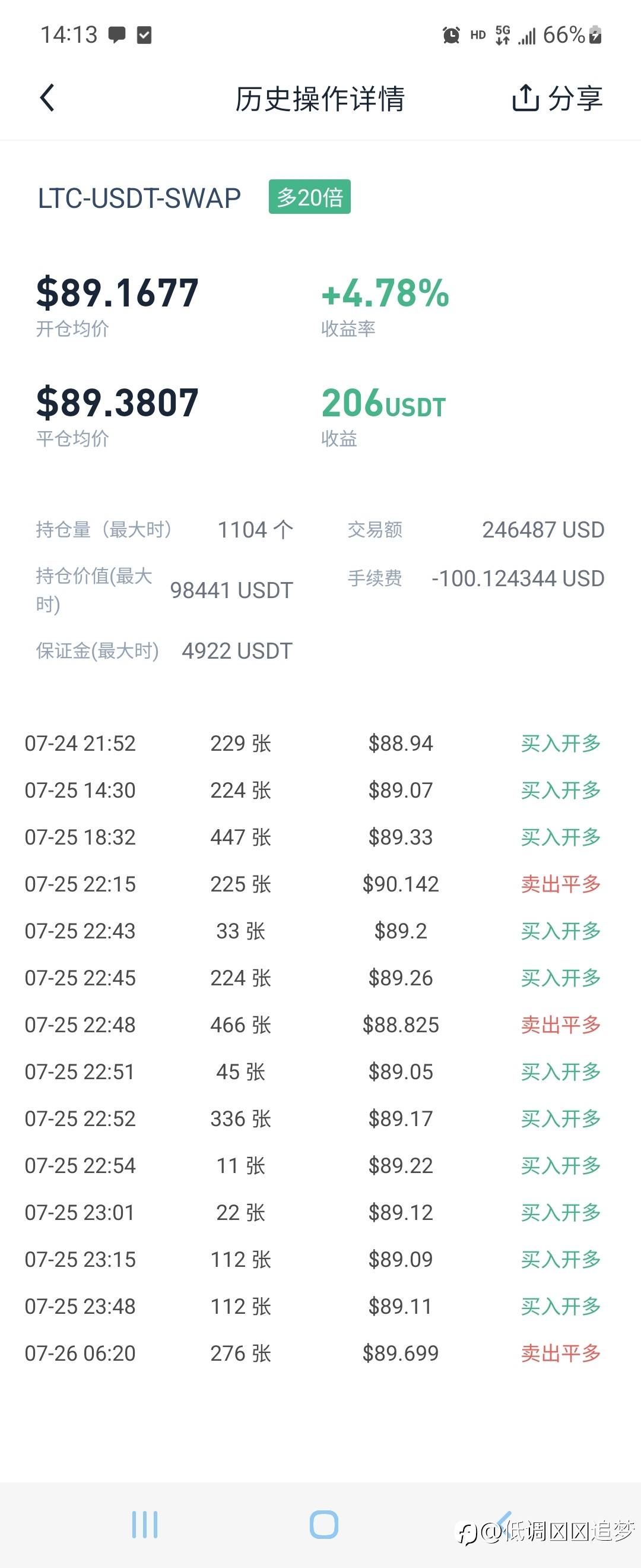Tap the alarm clock status icon
Screen dimensions: 641x1568
pyautogui.click(x=450, y=35)
